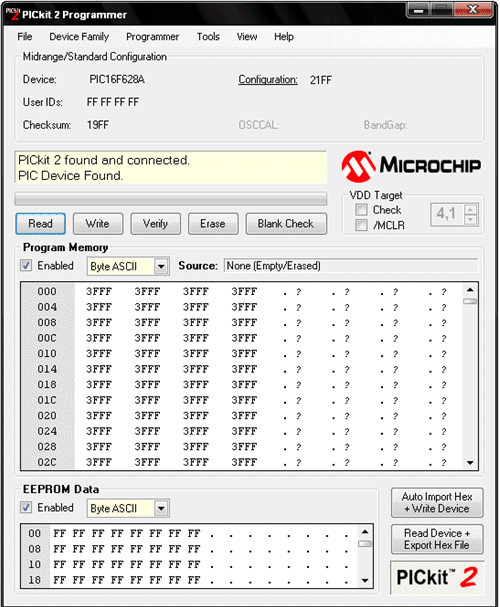Click the EEPROM Data scrollbar thumb
The image size is (500, 607).
point(365,544)
